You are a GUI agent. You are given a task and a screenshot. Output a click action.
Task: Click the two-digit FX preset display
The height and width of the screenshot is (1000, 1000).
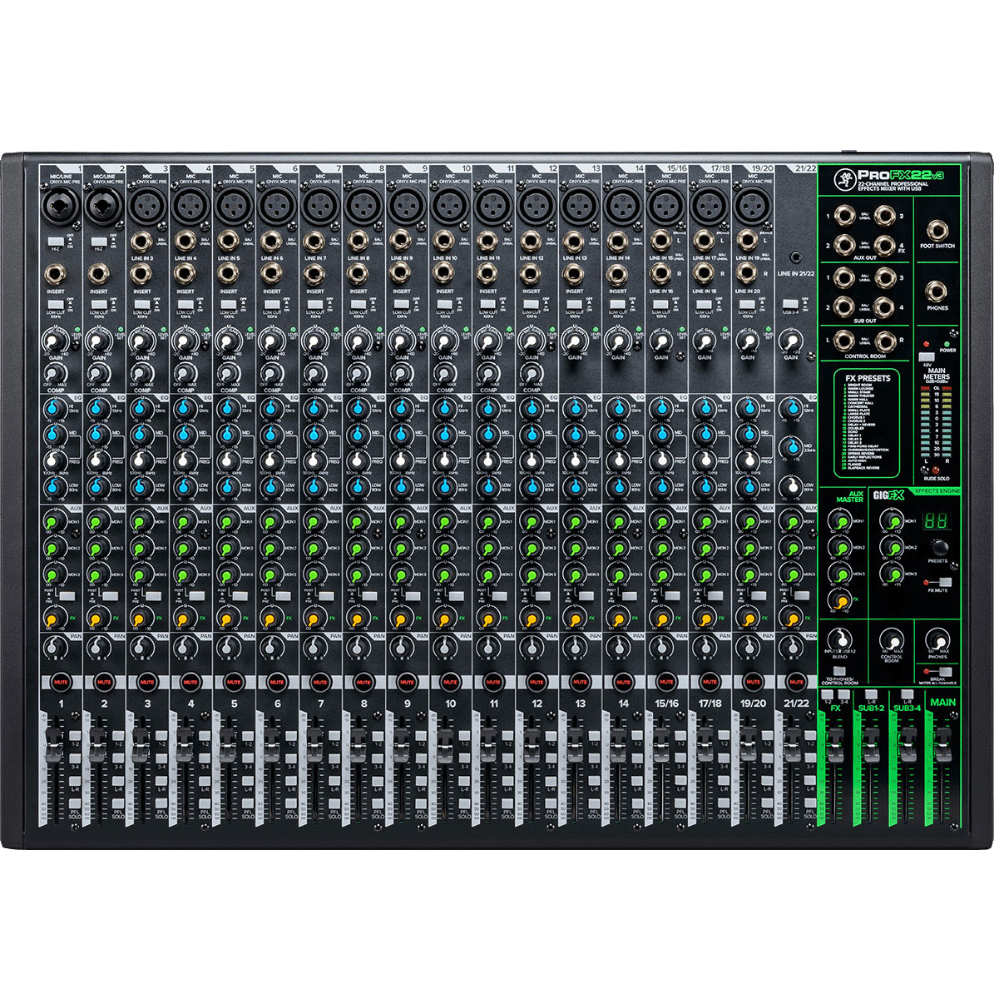pyautogui.click(x=938, y=523)
